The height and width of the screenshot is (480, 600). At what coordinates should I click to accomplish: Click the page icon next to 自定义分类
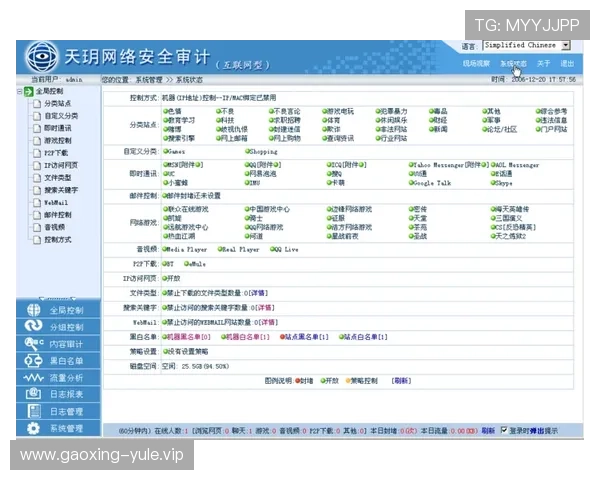click(37, 116)
